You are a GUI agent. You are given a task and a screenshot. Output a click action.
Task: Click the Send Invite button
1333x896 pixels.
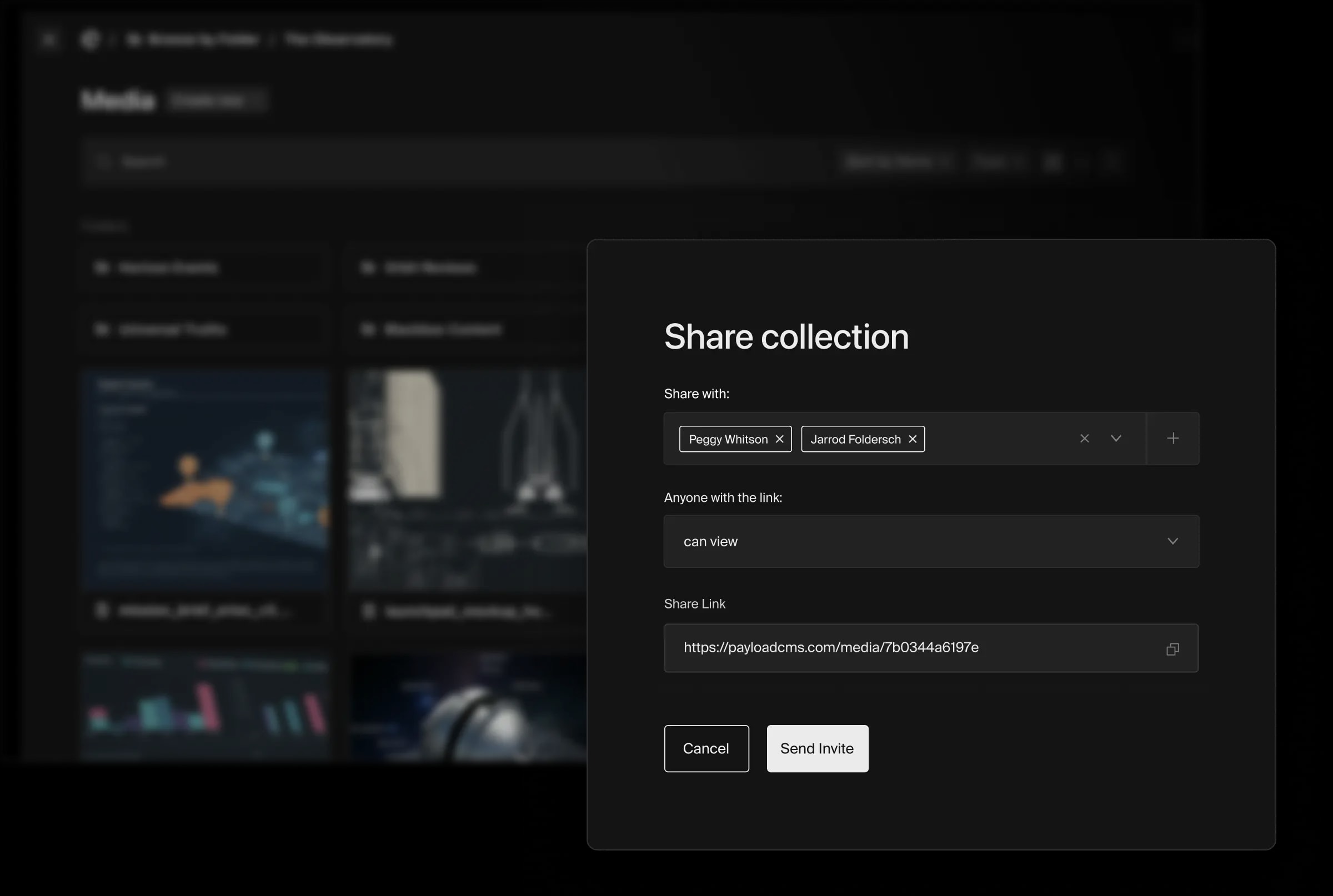[817, 748]
